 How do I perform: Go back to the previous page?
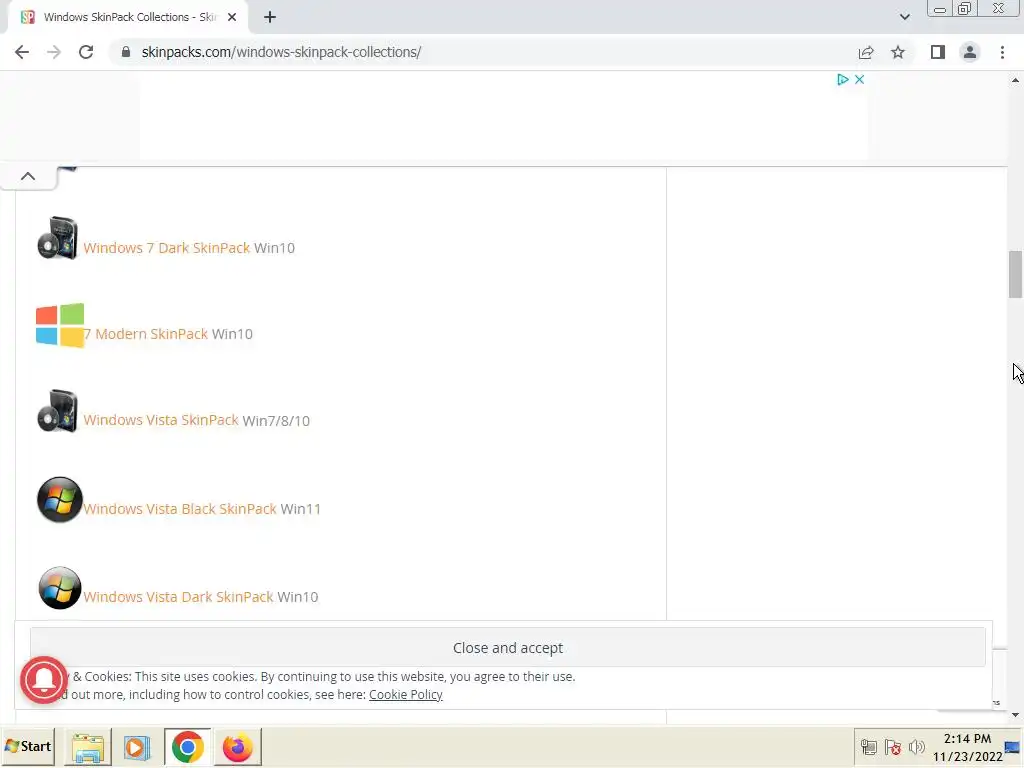tap(22, 52)
